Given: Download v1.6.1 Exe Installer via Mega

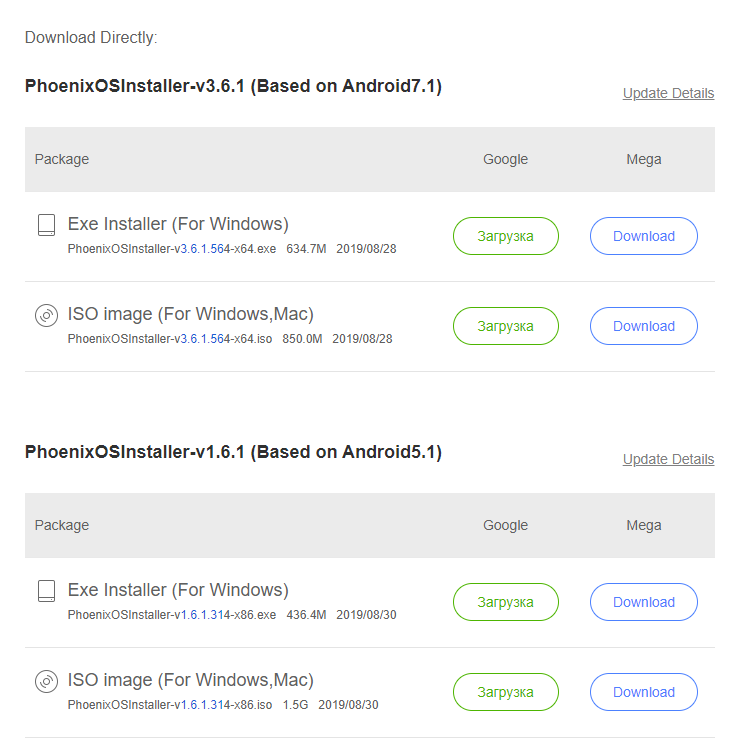Looking at the screenshot, I should pos(643,602).
